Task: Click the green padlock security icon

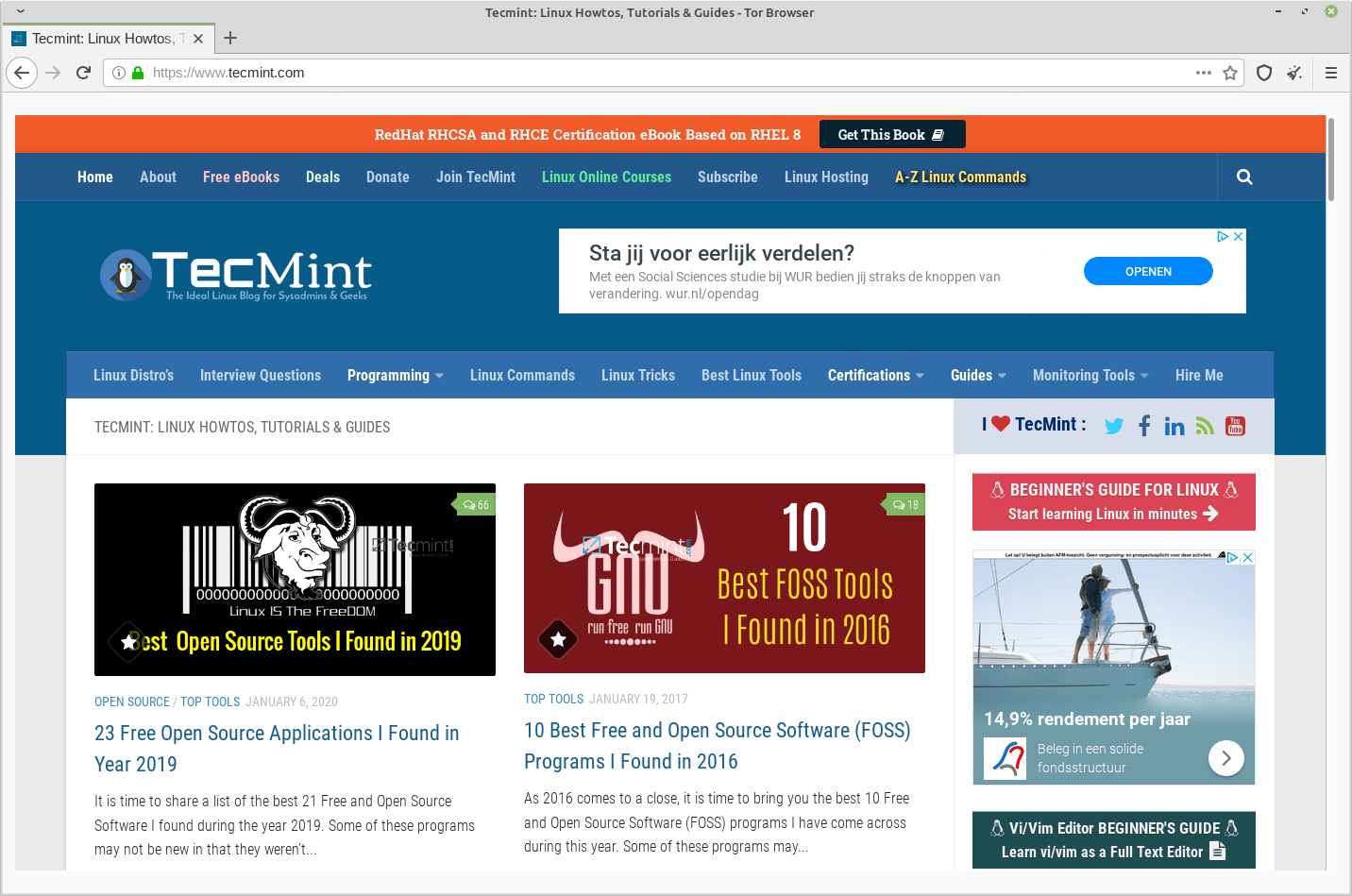Action: pos(138,73)
